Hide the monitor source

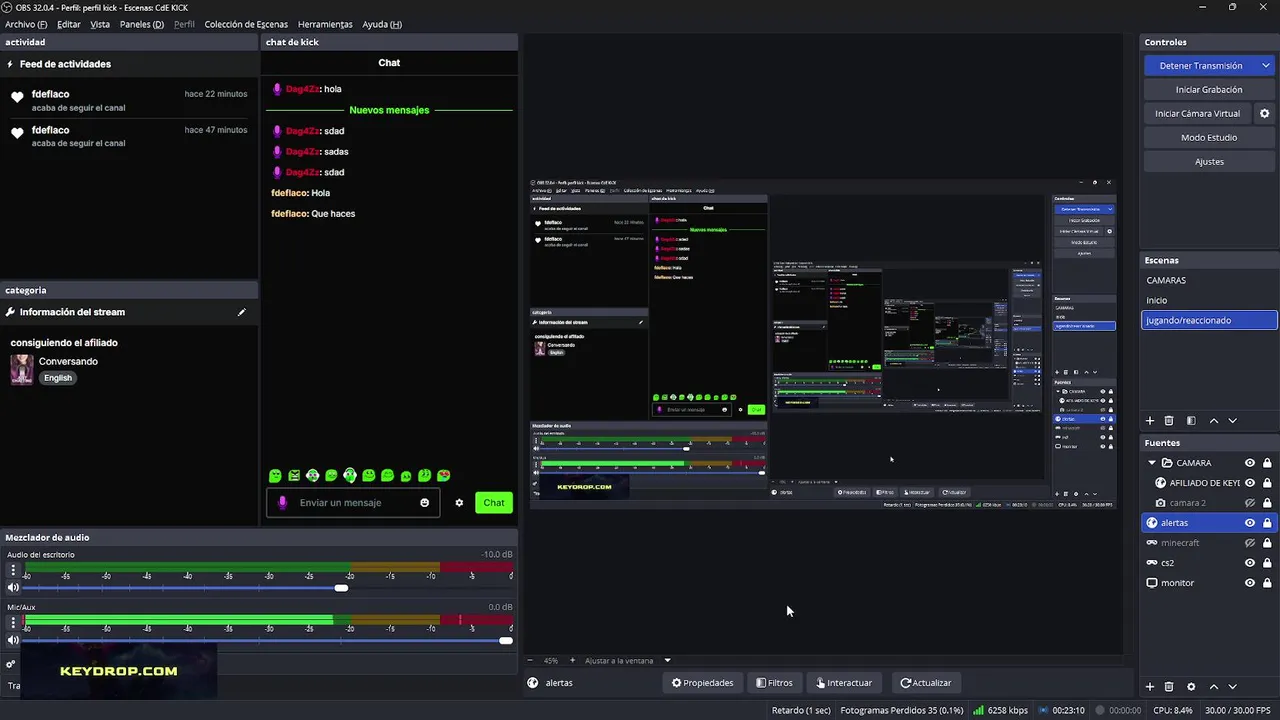pos(1249,583)
